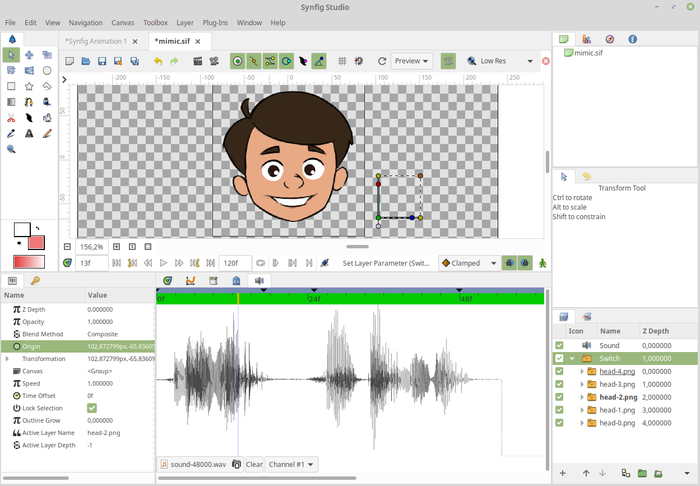Click the Render clapperboard icon
Image resolution: width=700 pixels, height=486 pixels.
coord(198,61)
